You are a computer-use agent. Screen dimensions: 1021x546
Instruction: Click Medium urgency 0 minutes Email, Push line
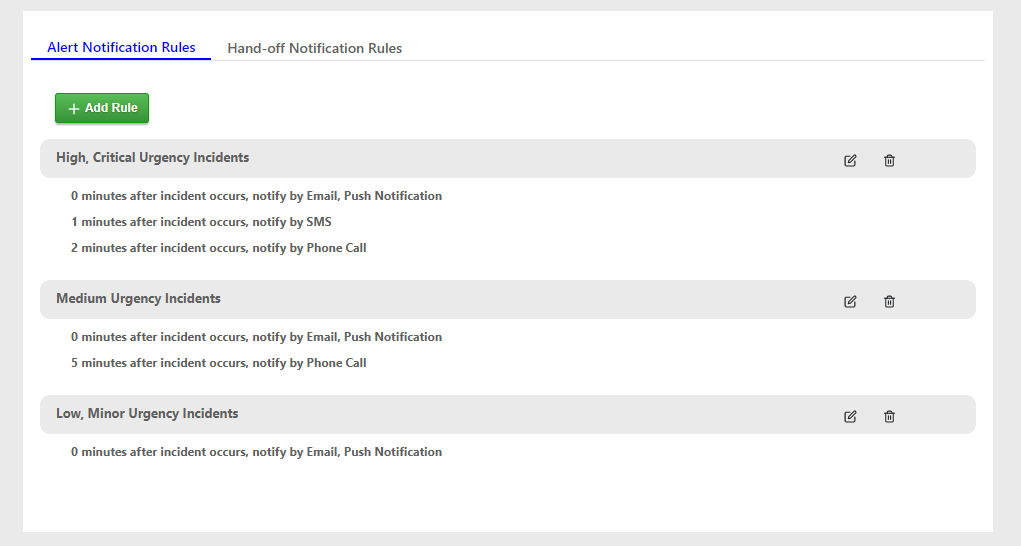(x=257, y=337)
